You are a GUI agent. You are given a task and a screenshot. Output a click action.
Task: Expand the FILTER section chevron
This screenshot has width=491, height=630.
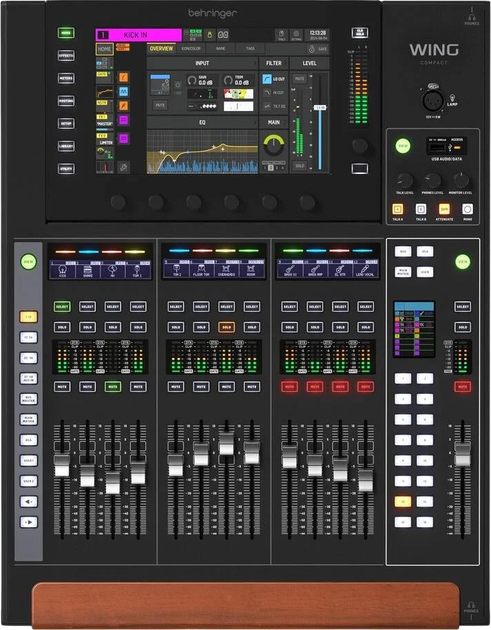click(286, 63)
